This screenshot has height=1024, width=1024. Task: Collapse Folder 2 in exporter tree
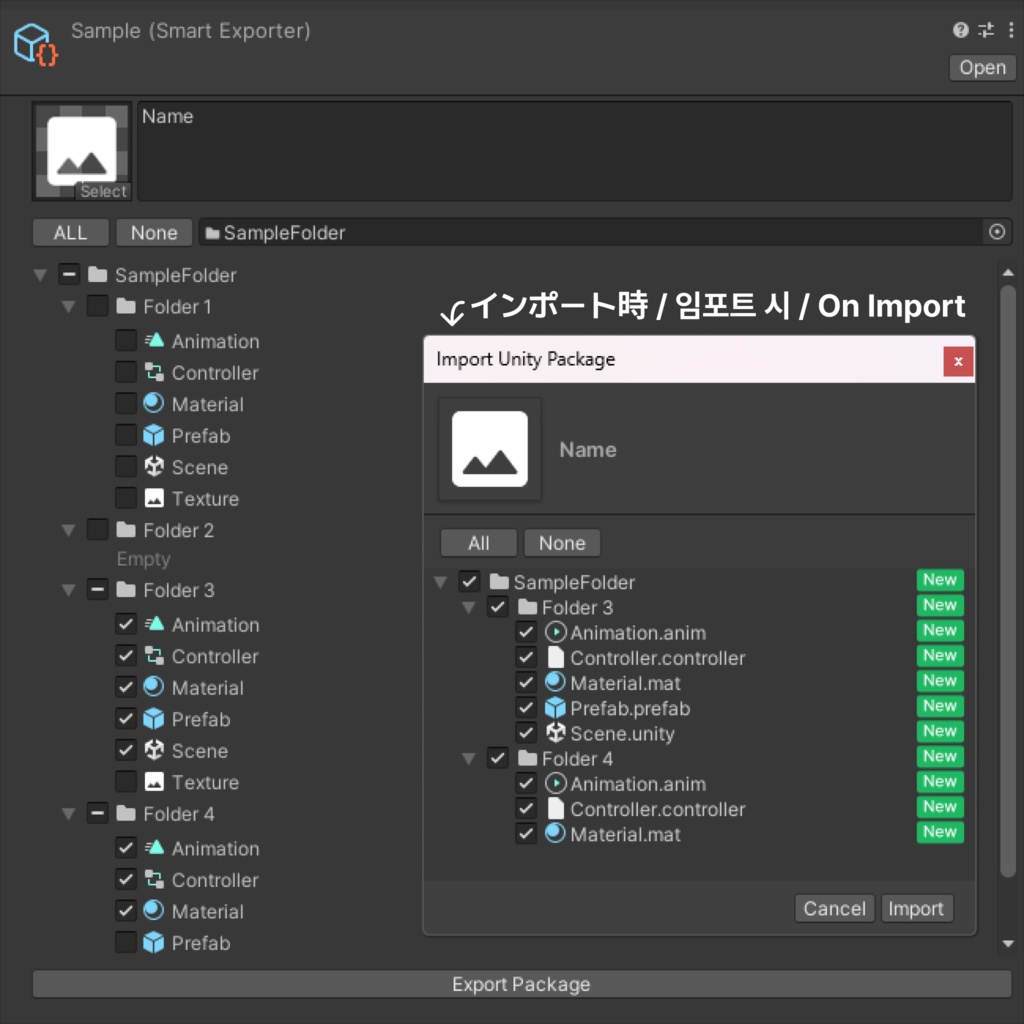point(69,530)
